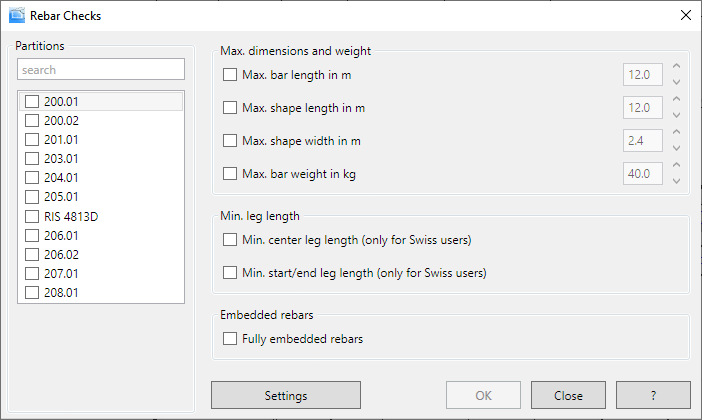The image size is (702, 420).
Task: Tick Fully embedded rebars checkbox
Action: point(230,339)
